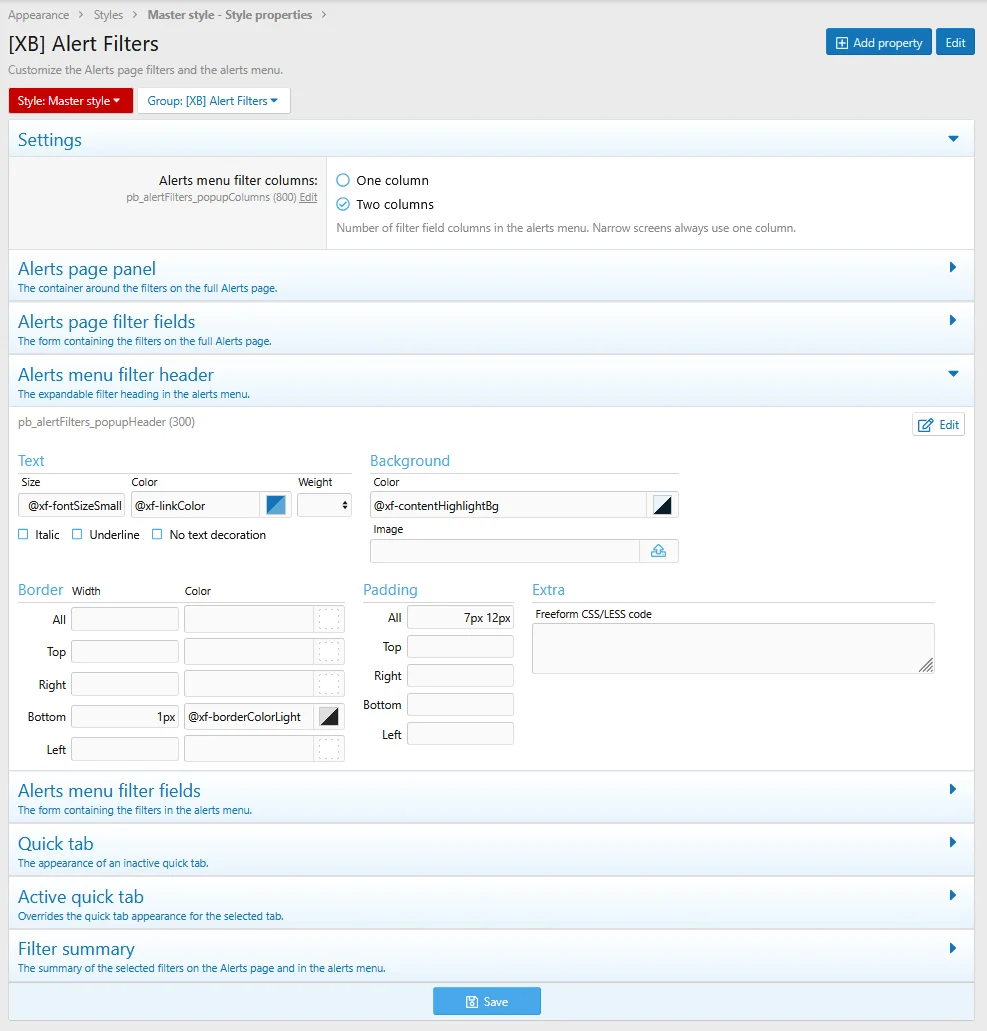Screen dimensions: 987x1031
Task: Go to the Appearance breadcrumb
Action: click(38, 14)
